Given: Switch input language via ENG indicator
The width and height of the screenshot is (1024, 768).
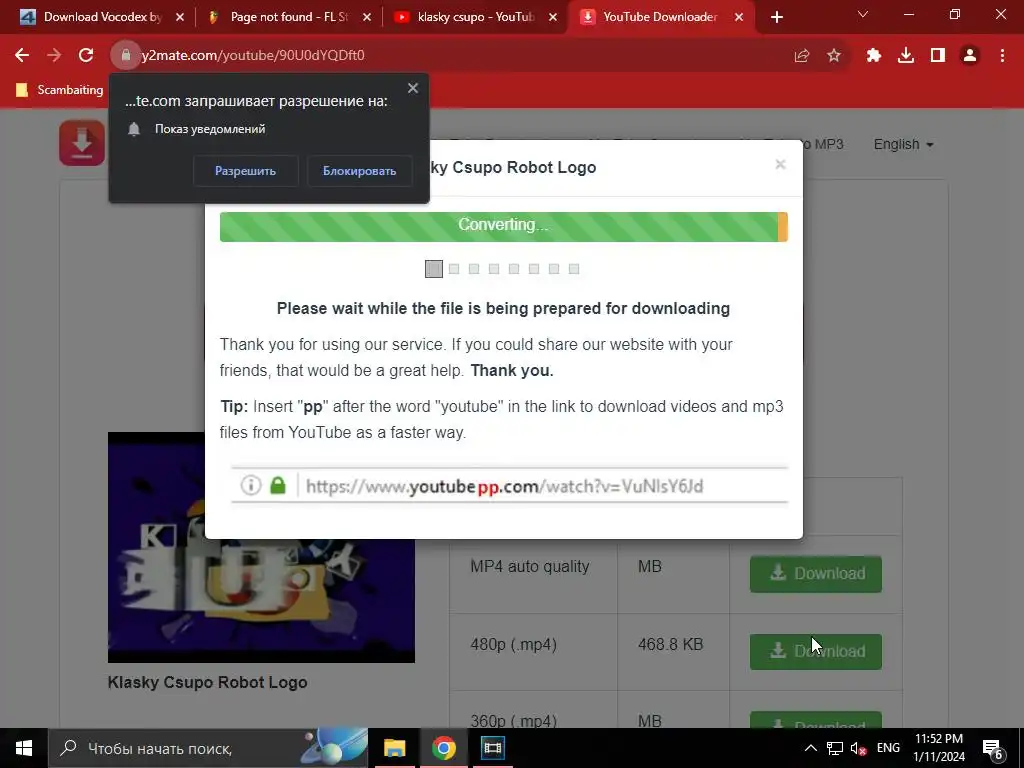Looking at the screenshot, I should [888, 748].
